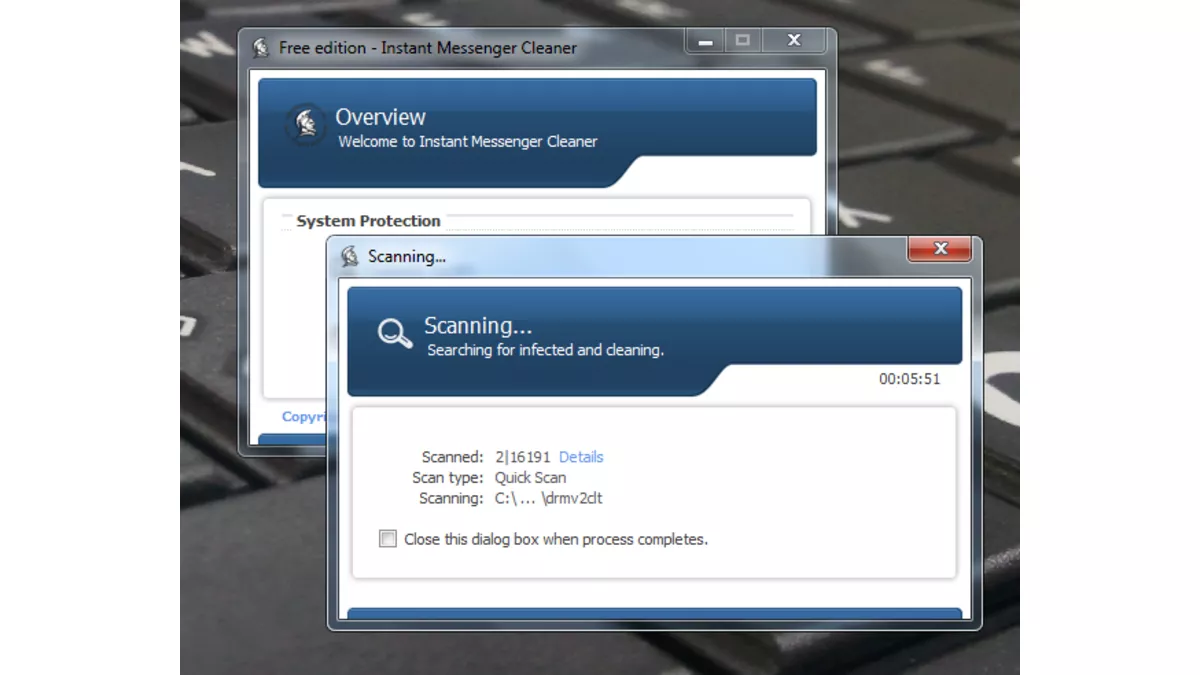Viewport: 1200px width, 675px height.
Task: Click the spartan helmet icon beside 'Scanning...' caption
Action: tap(350, 257)
